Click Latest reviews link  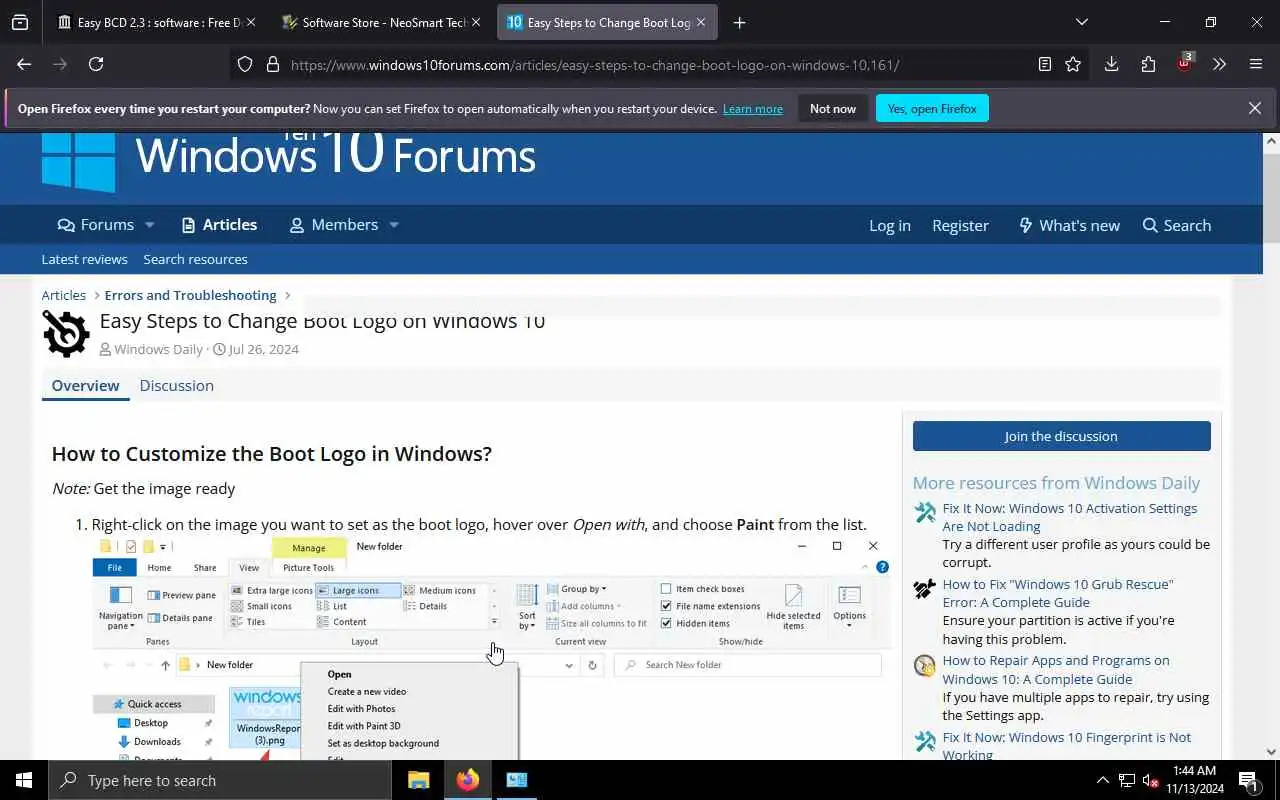pyautogui.click(x=84, y=259)
